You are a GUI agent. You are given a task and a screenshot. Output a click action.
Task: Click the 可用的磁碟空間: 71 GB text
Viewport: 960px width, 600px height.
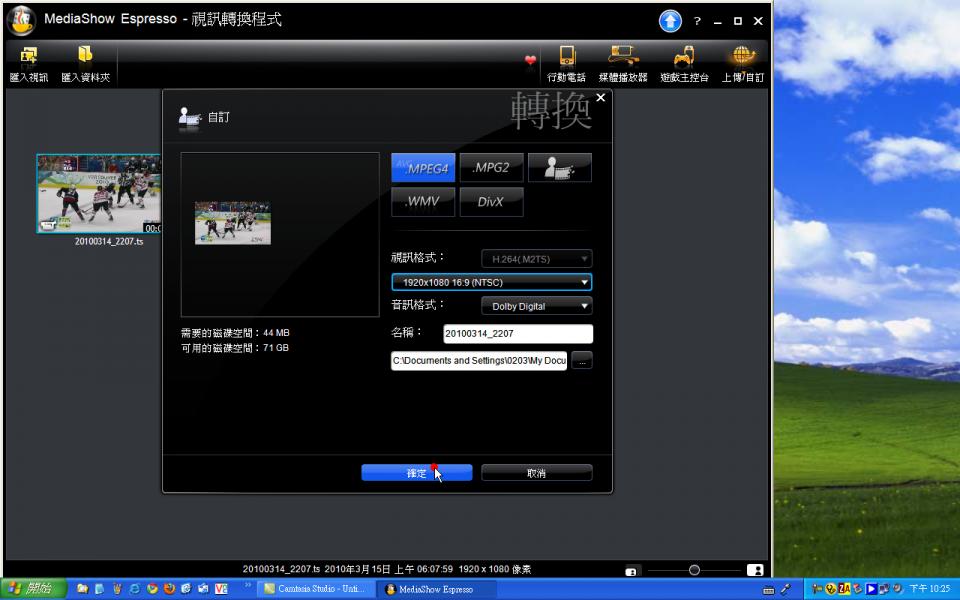click(234, 348)
